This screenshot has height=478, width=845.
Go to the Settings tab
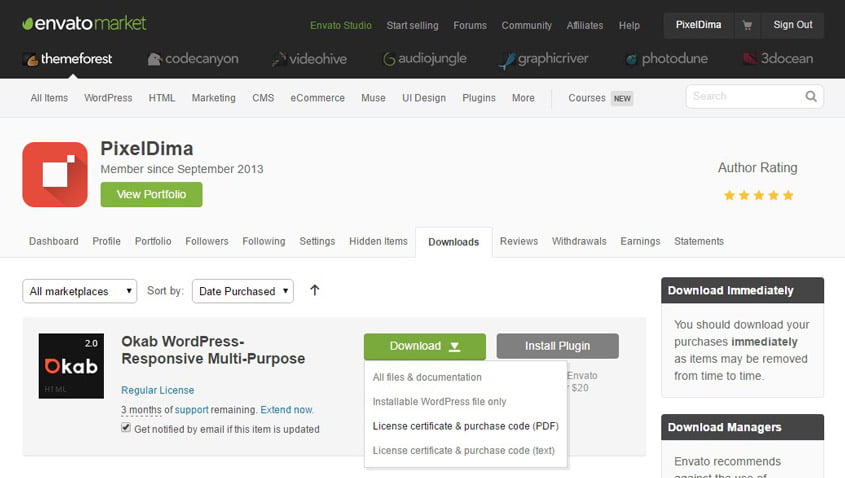tap(317, 241)
